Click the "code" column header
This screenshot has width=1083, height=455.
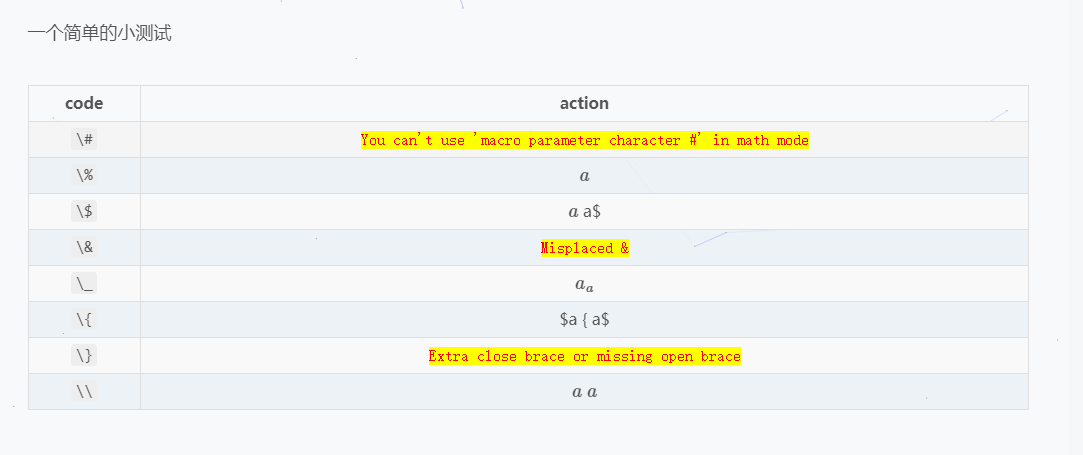[84, 103]
